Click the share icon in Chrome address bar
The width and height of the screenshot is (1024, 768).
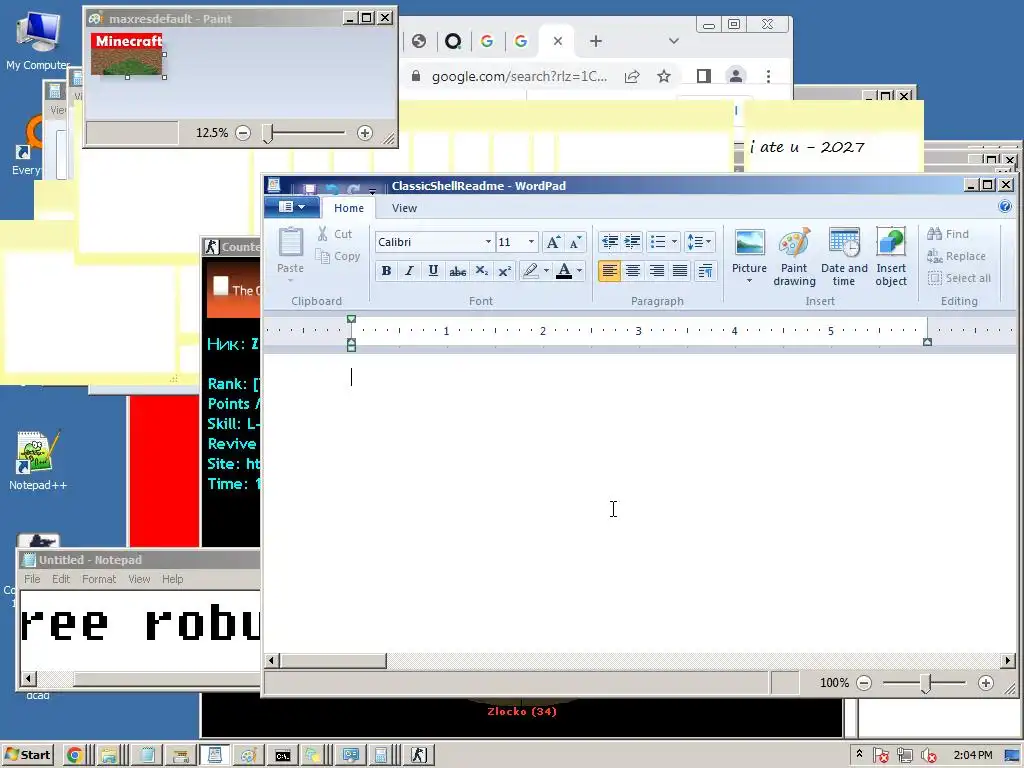click(632, 76)
